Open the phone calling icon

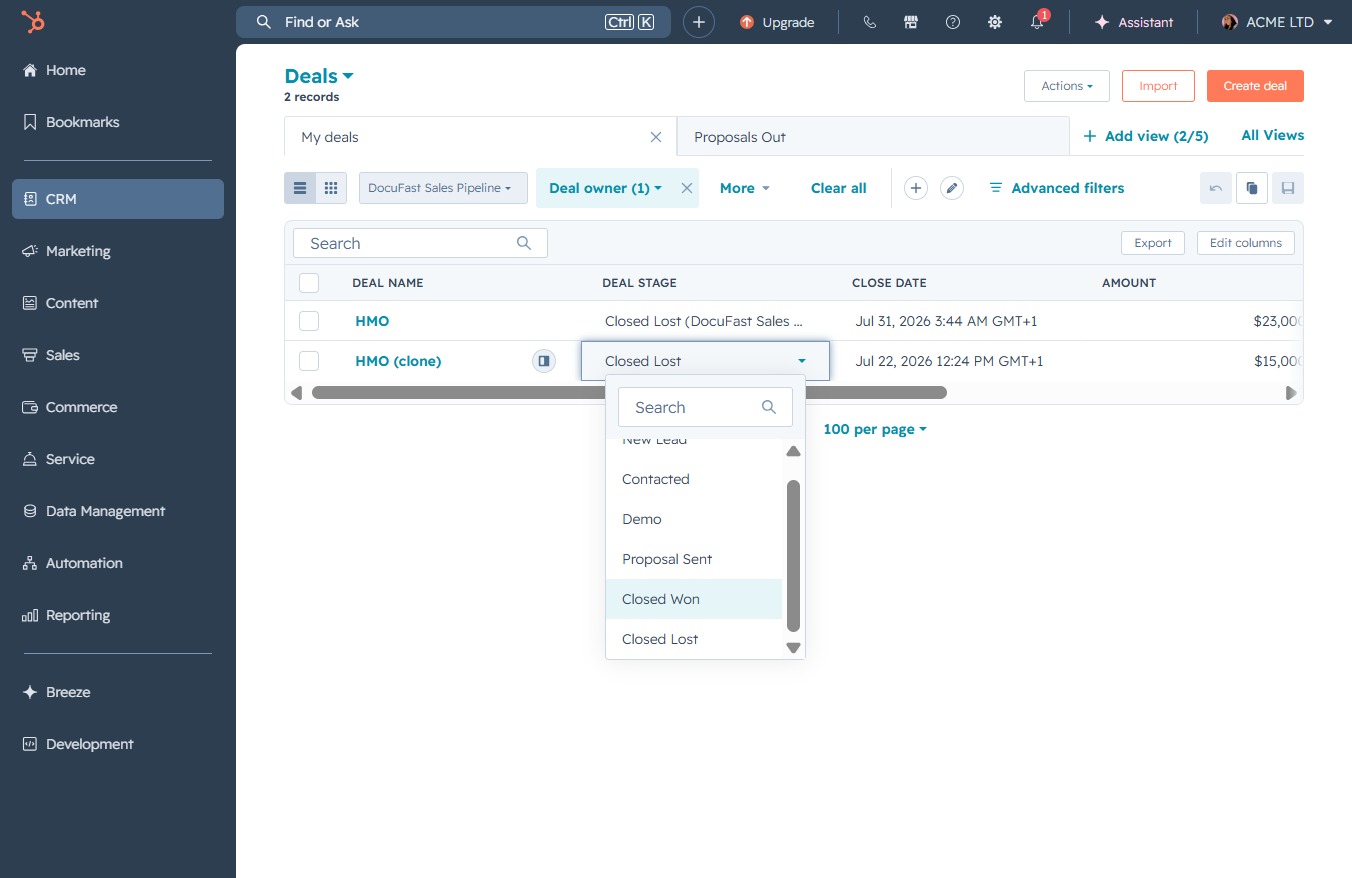869,22
